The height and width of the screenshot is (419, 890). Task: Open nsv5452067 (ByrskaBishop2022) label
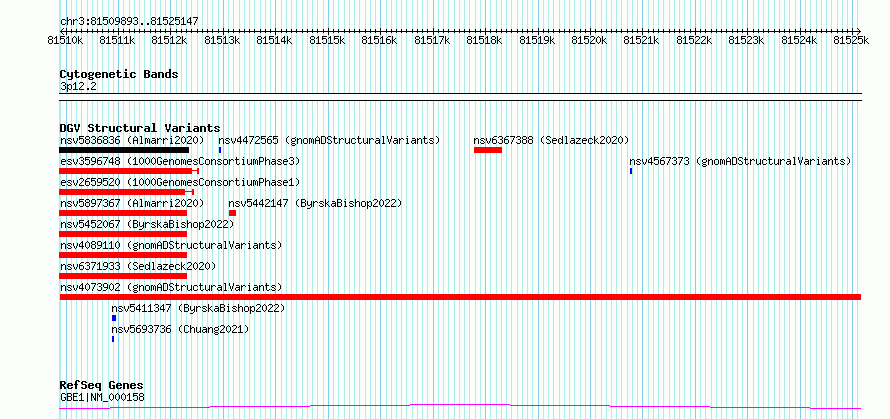147,224
